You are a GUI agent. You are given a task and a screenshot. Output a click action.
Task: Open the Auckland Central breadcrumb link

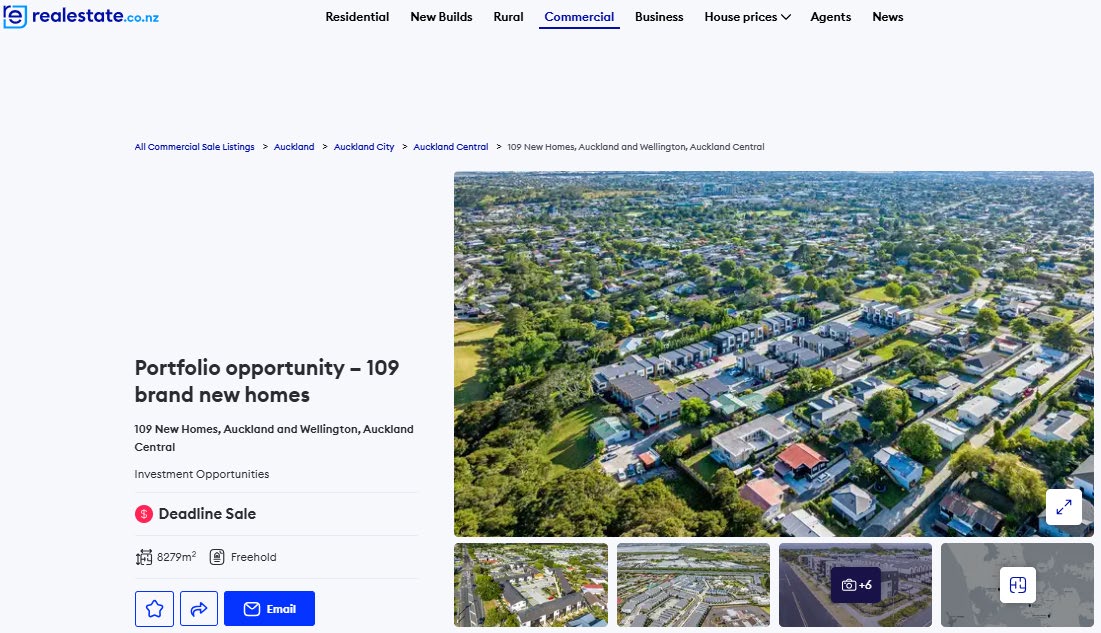451,147
